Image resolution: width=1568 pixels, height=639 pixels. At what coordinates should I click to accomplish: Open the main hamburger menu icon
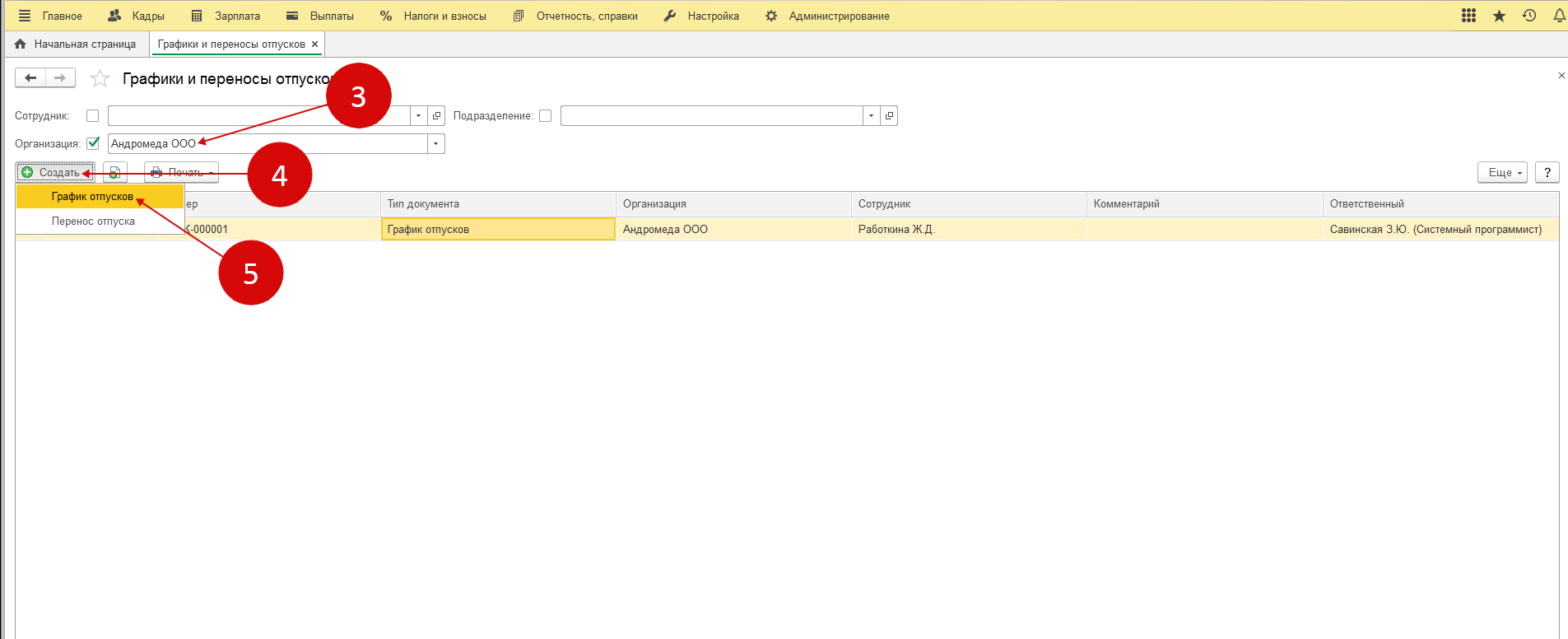tap(25, 16)
